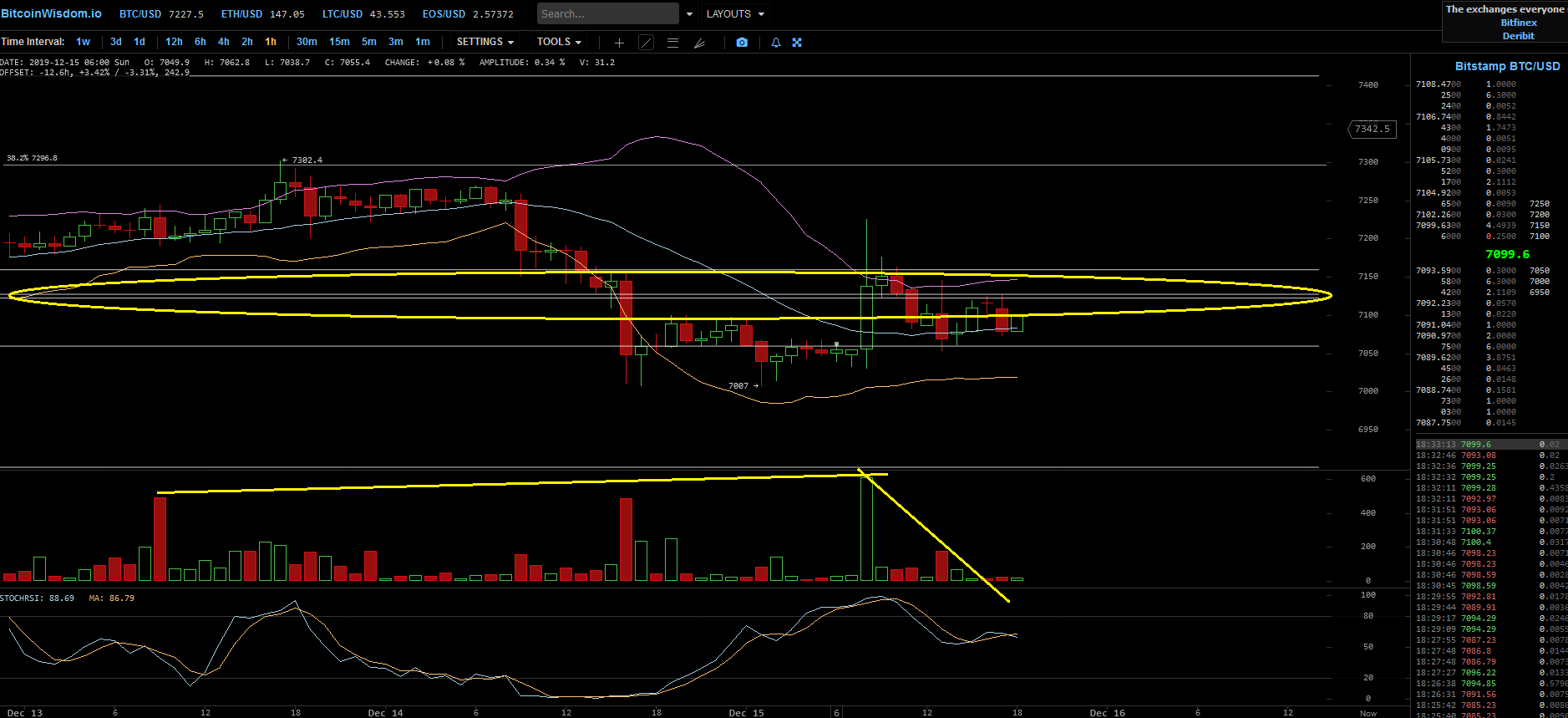Switch time interval to 1w

click(x=83, y=42)
